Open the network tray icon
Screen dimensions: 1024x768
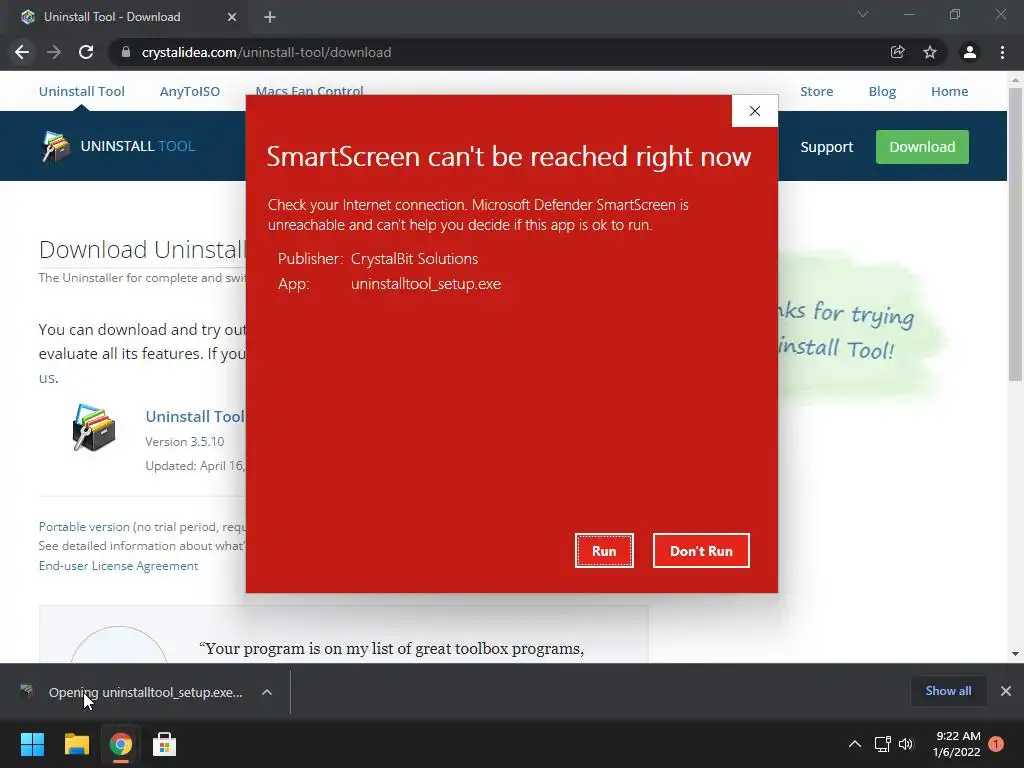click(x=883, y=744)
